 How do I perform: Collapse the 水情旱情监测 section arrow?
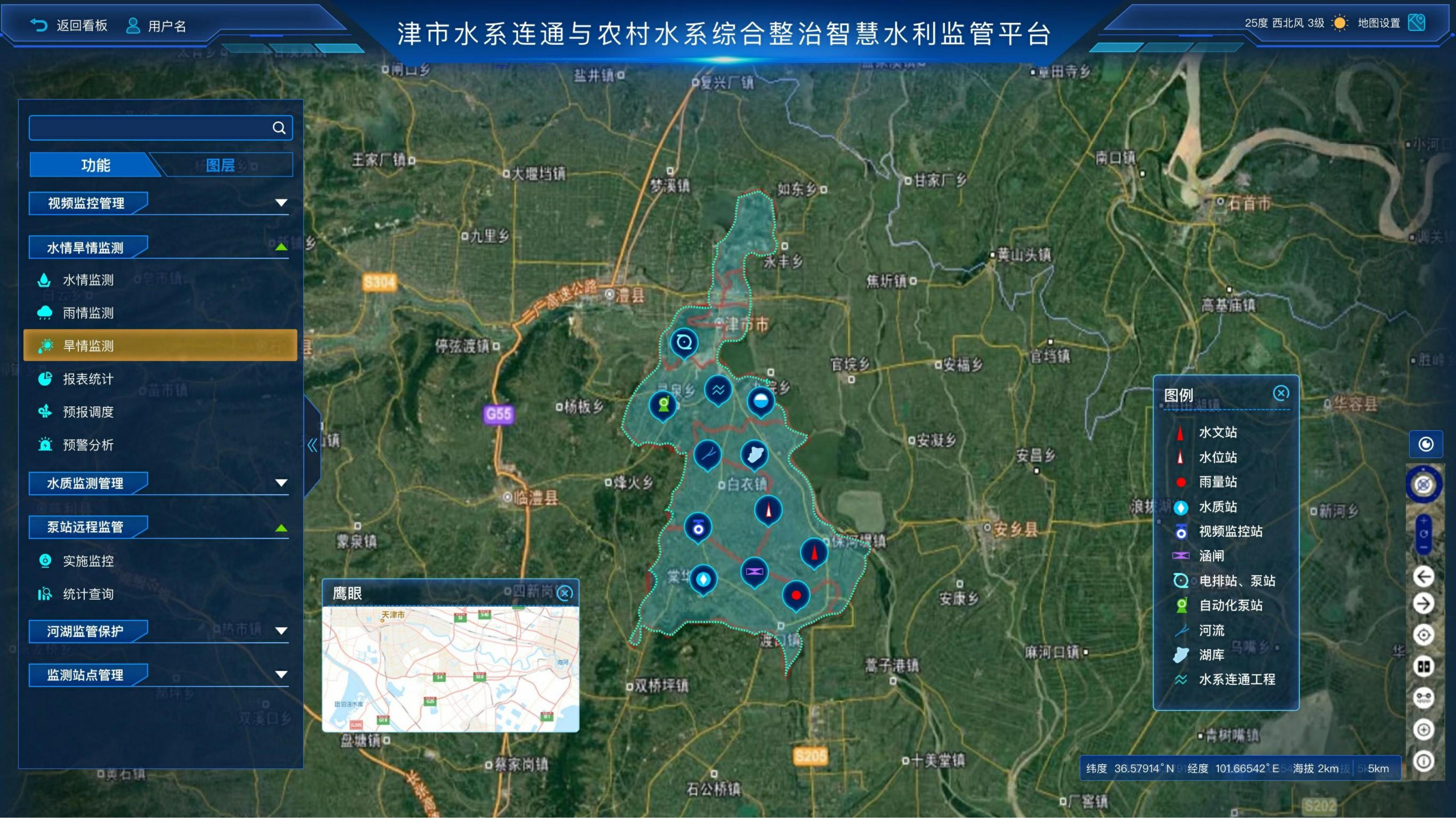click(281, 247)
